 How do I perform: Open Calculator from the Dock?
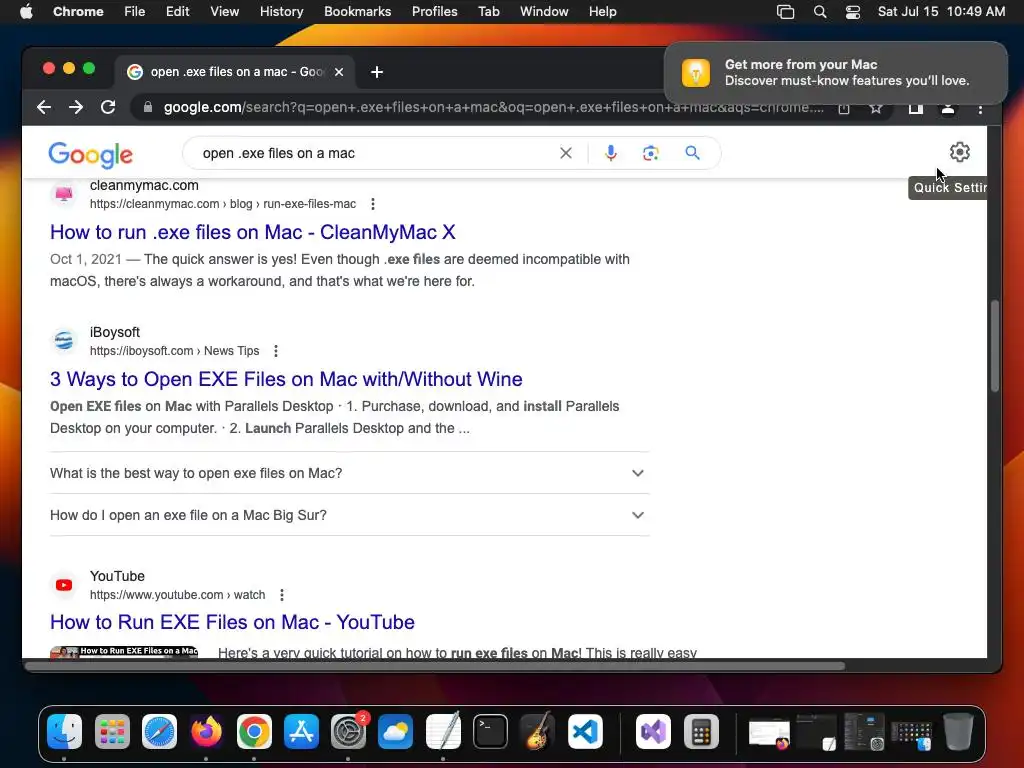tap(701, 731)
